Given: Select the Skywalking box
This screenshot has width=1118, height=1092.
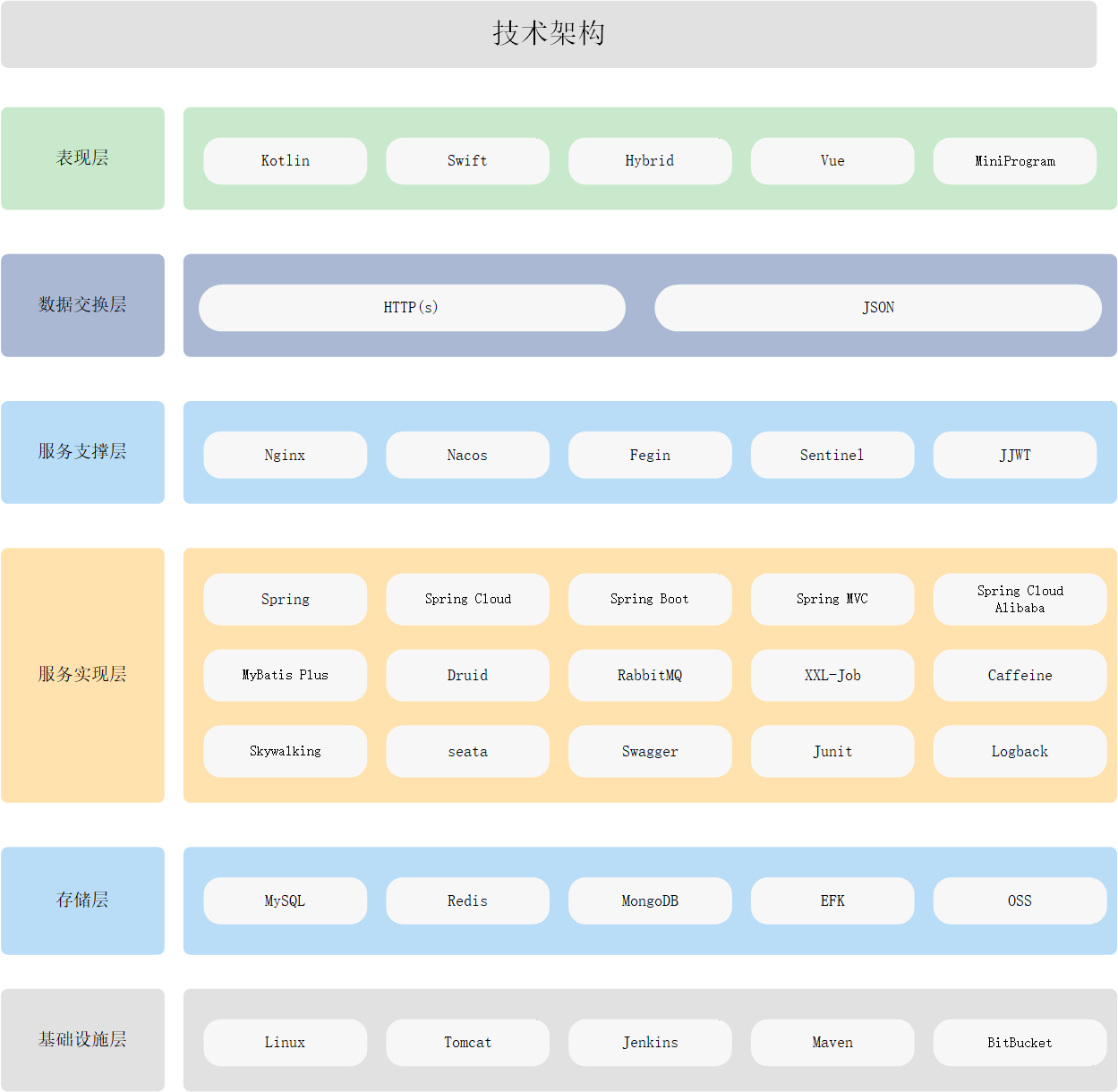Looking at the screenshot, I should click(x=286, y=752).
